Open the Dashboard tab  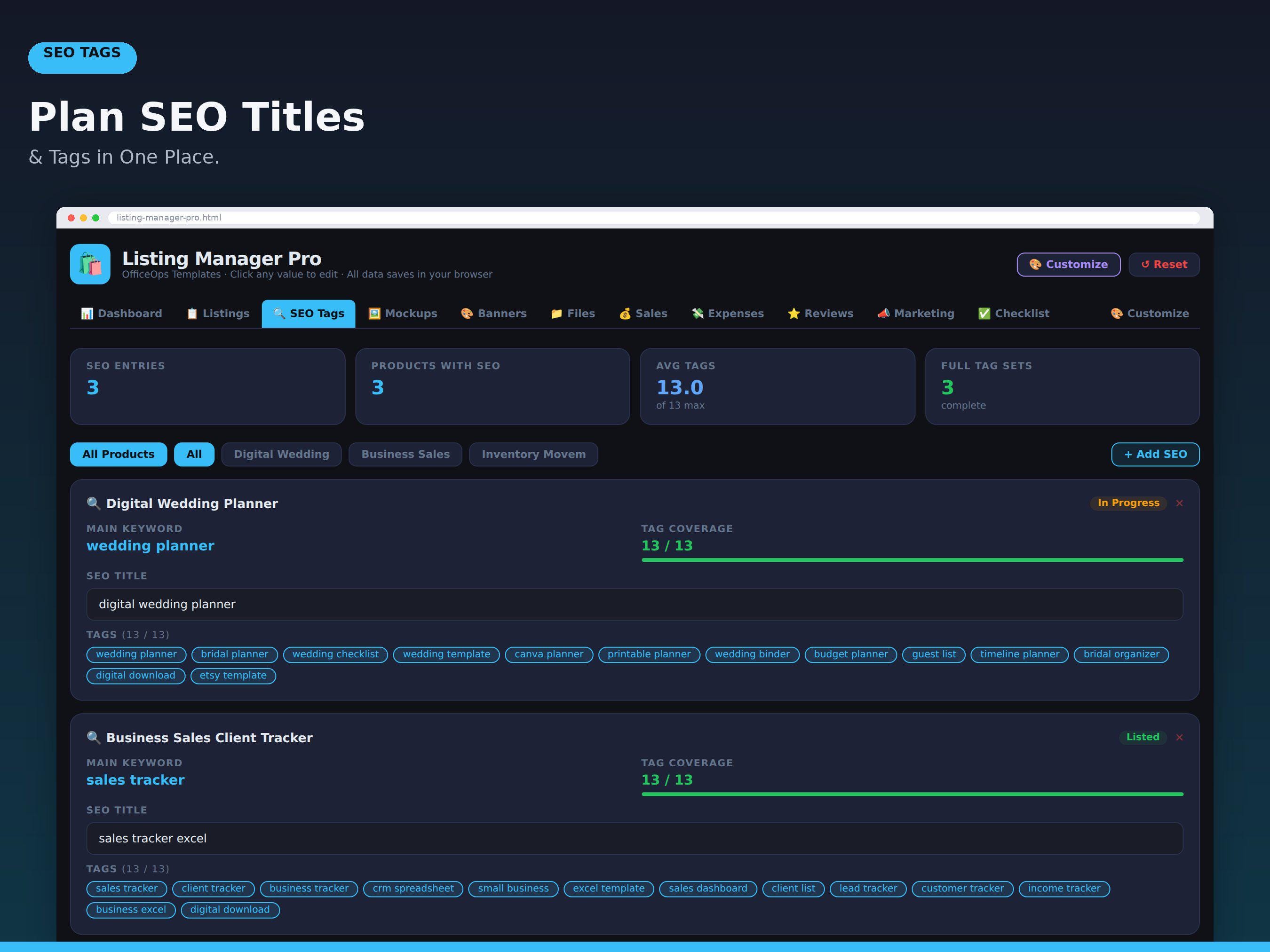point(121,313)
